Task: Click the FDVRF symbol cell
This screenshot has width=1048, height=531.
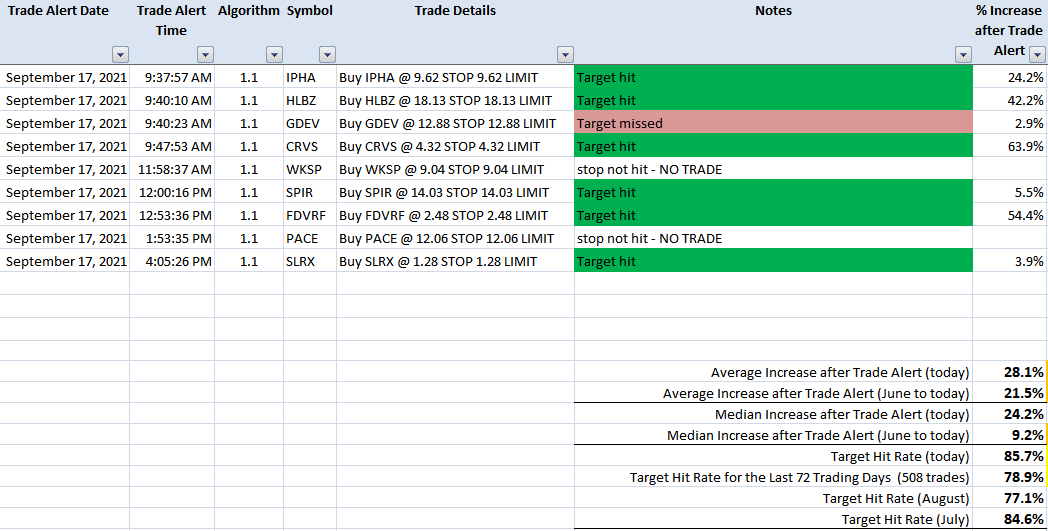Action: (x=310, y=215)
